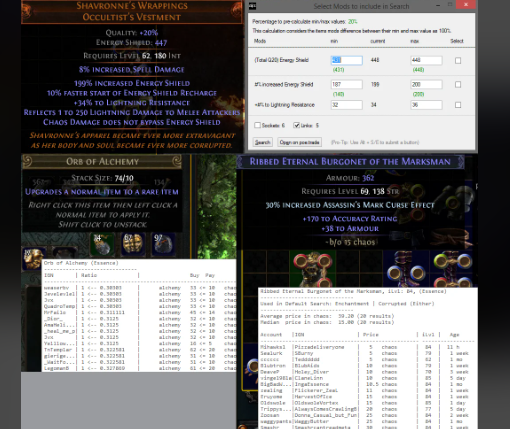Image resolution: width=510 pixels, height=429 pixels.
Task: Click the Ribbed Eternal Burgonet of the Marksman title
Action: pos(350,162)
